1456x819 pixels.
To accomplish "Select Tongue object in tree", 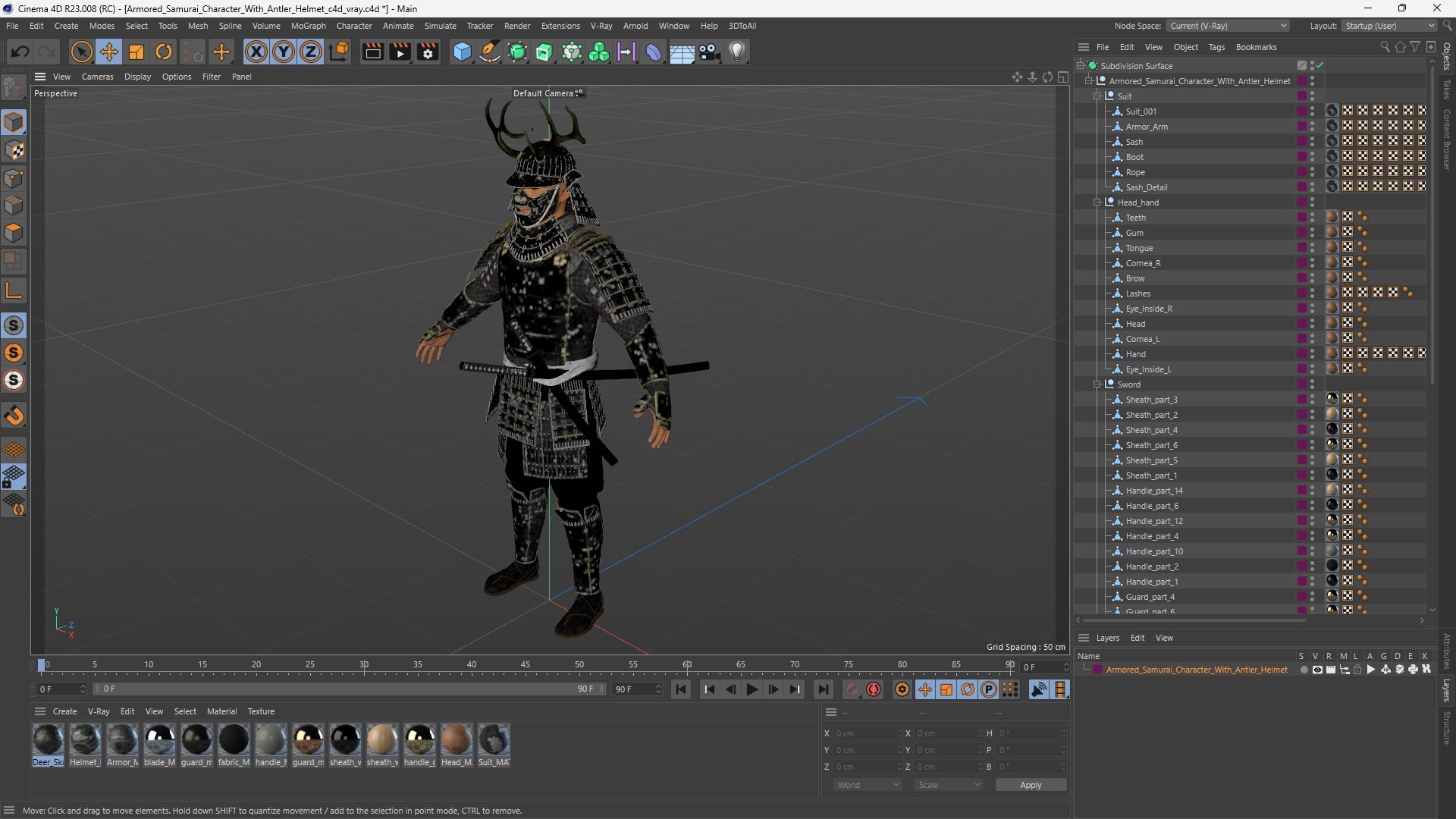I will coord(1139,248).
